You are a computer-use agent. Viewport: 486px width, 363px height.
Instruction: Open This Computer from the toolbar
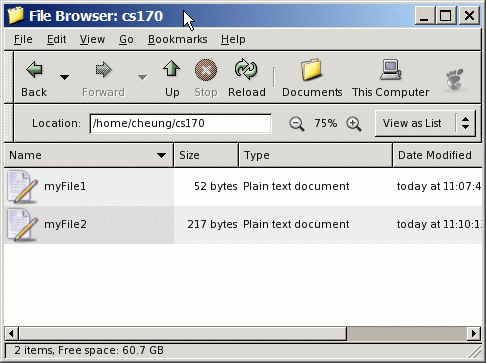tap(391, 78)
